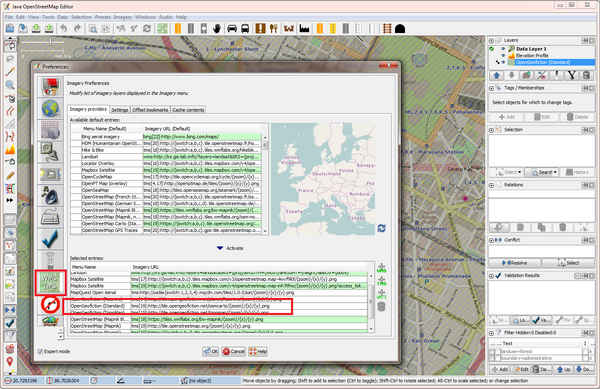Click Cancel in Preferences dialog

(x=233, y=351)
